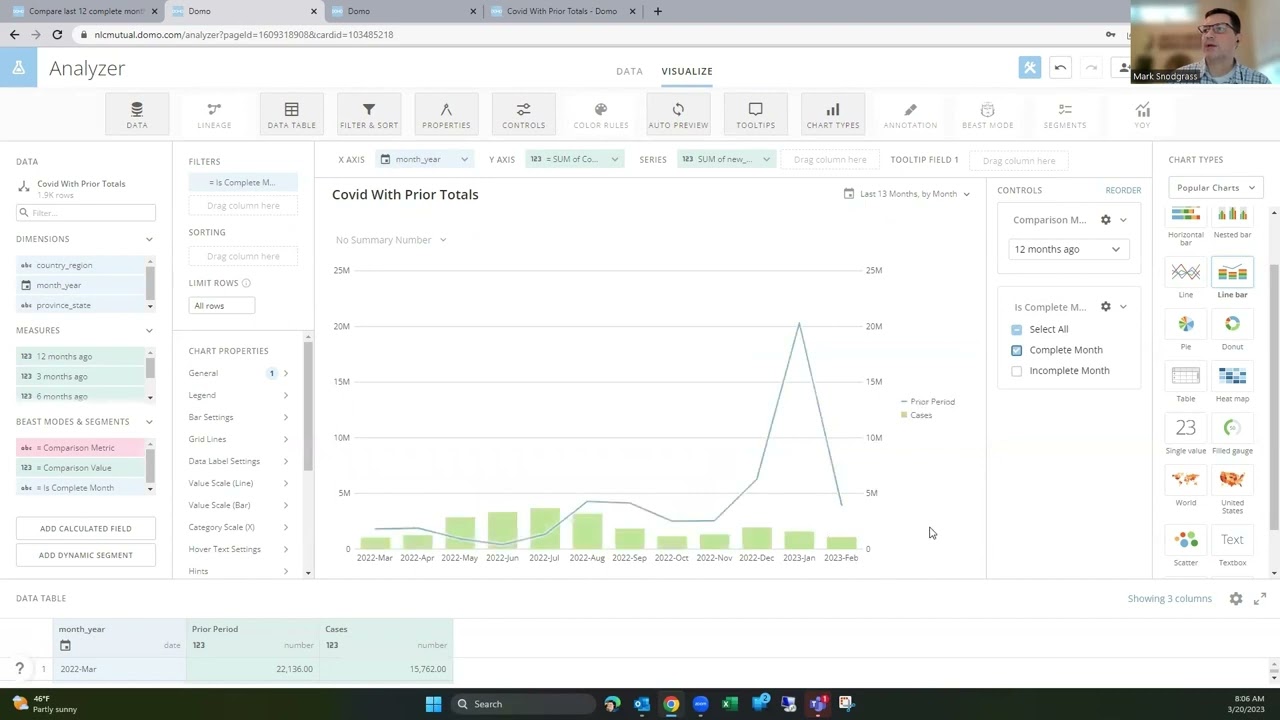Viewport: 1280px width, 720px height.
Task: Open the Properties toolbar button
Action: tap(446, 114)
